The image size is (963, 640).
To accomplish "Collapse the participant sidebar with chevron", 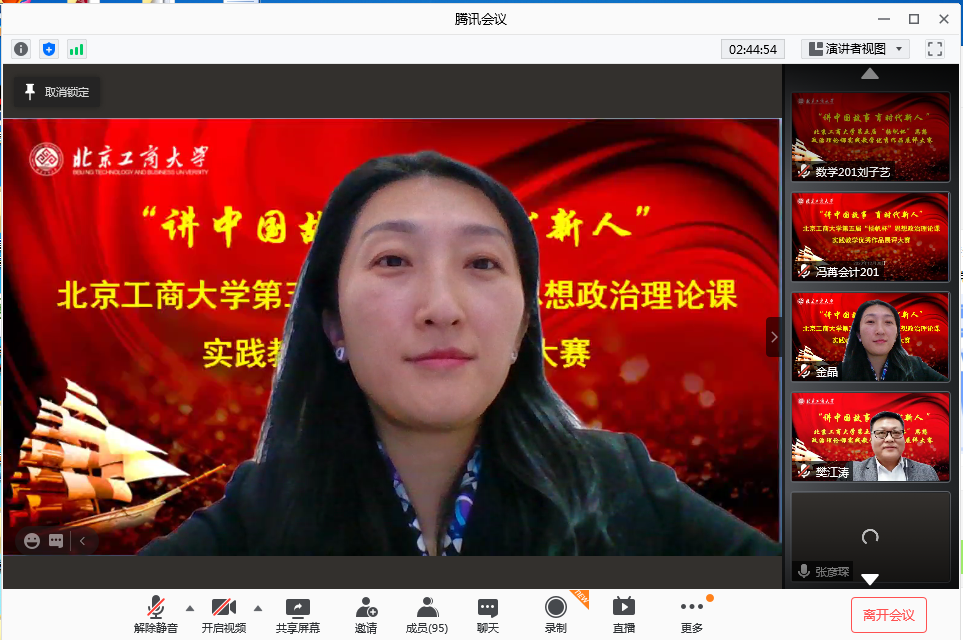I will coord(774,337).
